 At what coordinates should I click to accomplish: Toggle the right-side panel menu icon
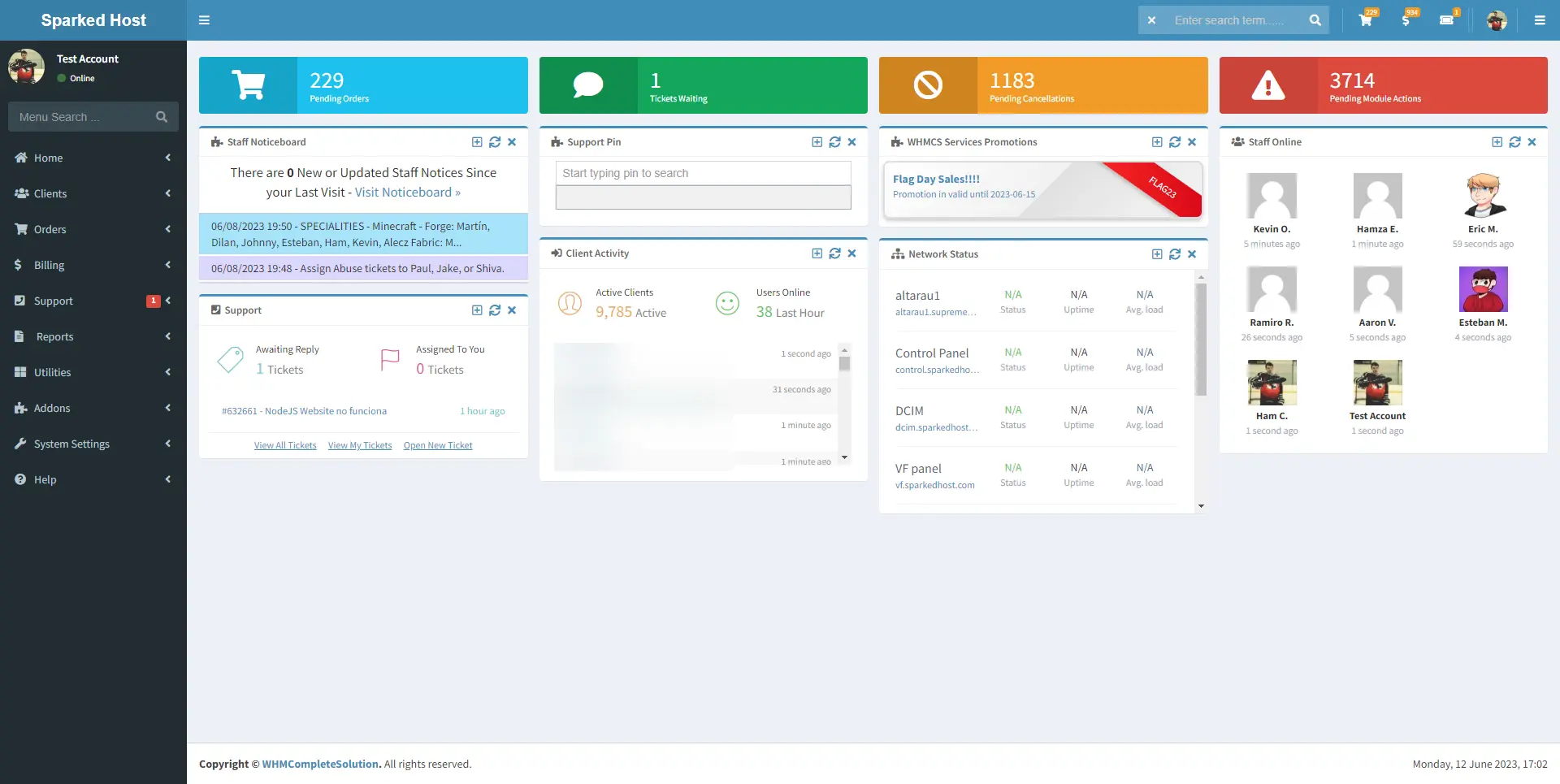(1540, 20)
